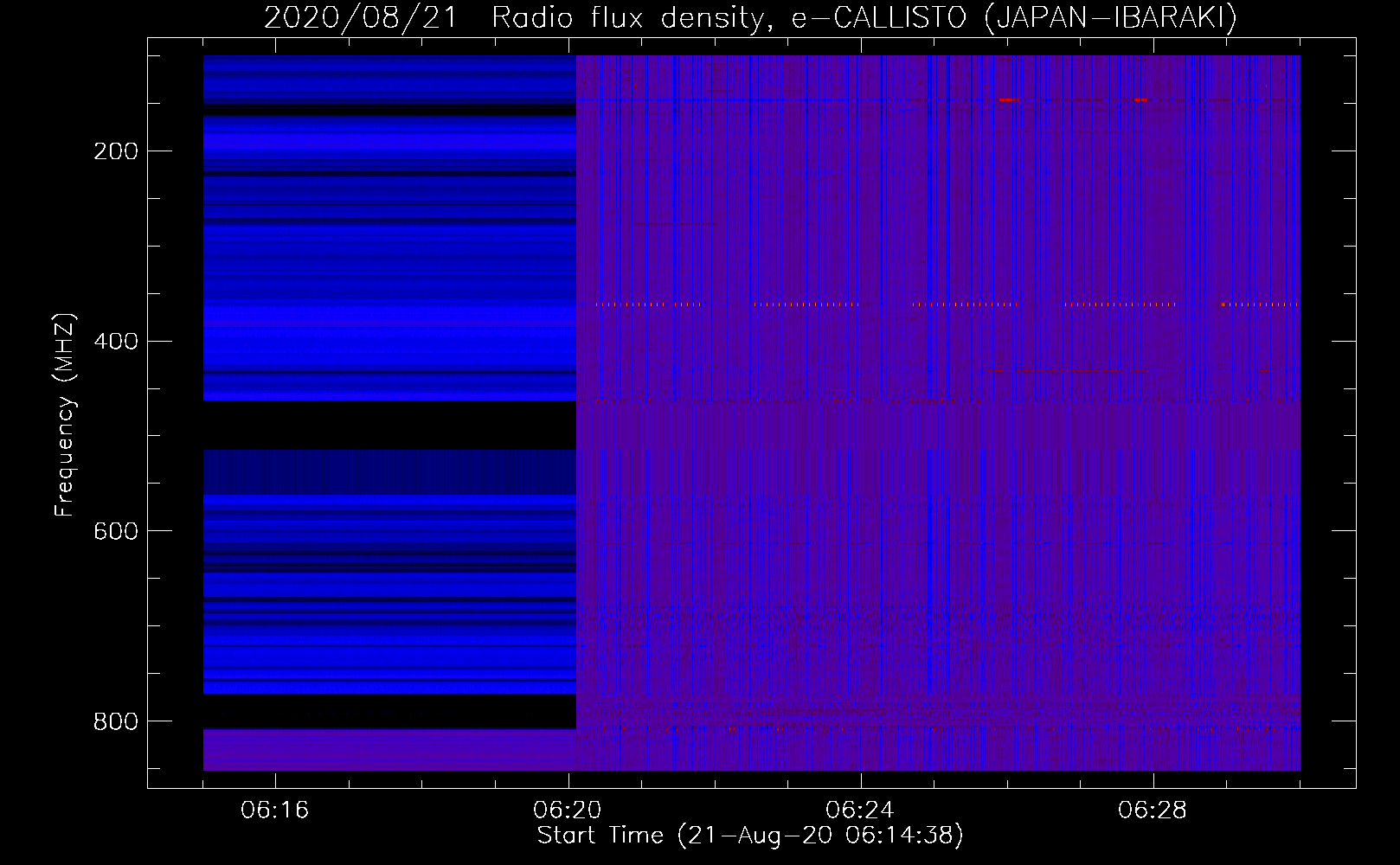Click the 800 frequency tick label
The image size is (1400, 865).
coord(116,721)
